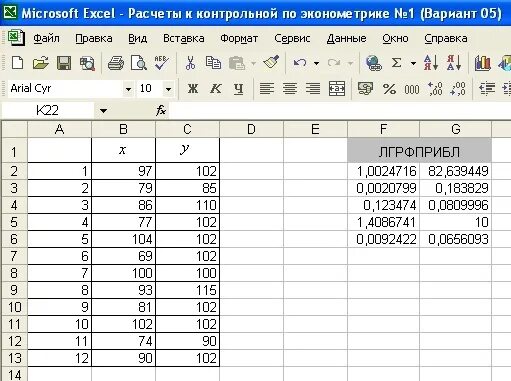
Task: Open the Paste options dropdown arrow
Action: pyautogui.click(x=253, y=63)
